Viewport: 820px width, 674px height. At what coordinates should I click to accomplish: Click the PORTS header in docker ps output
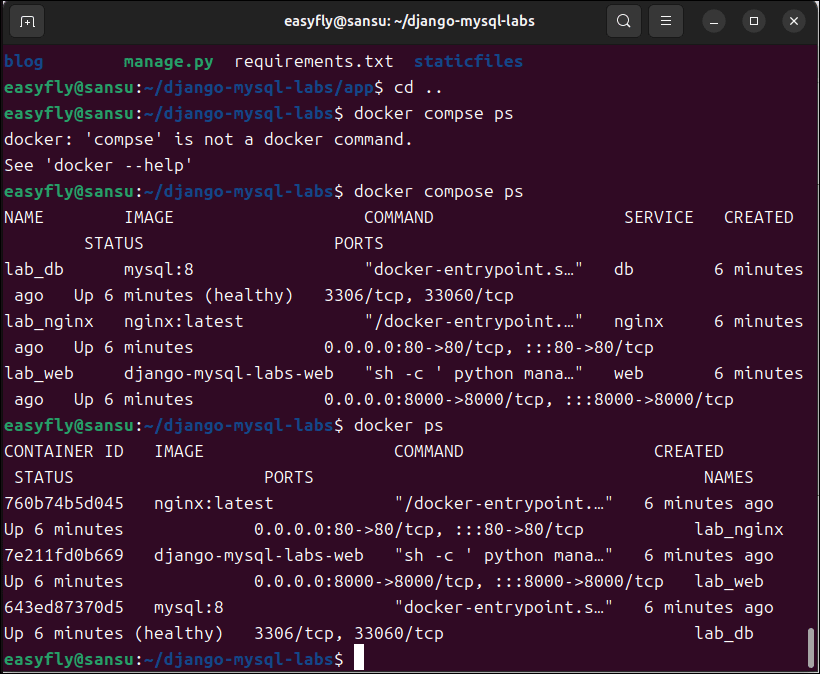pyautogui.click(x=289, y=477)
